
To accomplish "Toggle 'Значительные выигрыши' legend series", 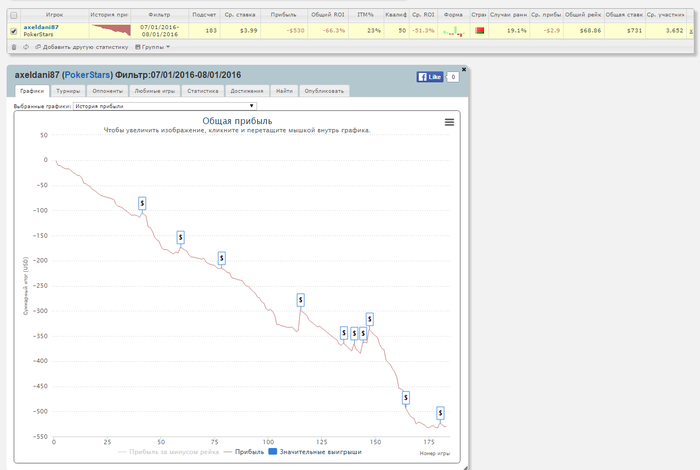I will click(315, 452).
